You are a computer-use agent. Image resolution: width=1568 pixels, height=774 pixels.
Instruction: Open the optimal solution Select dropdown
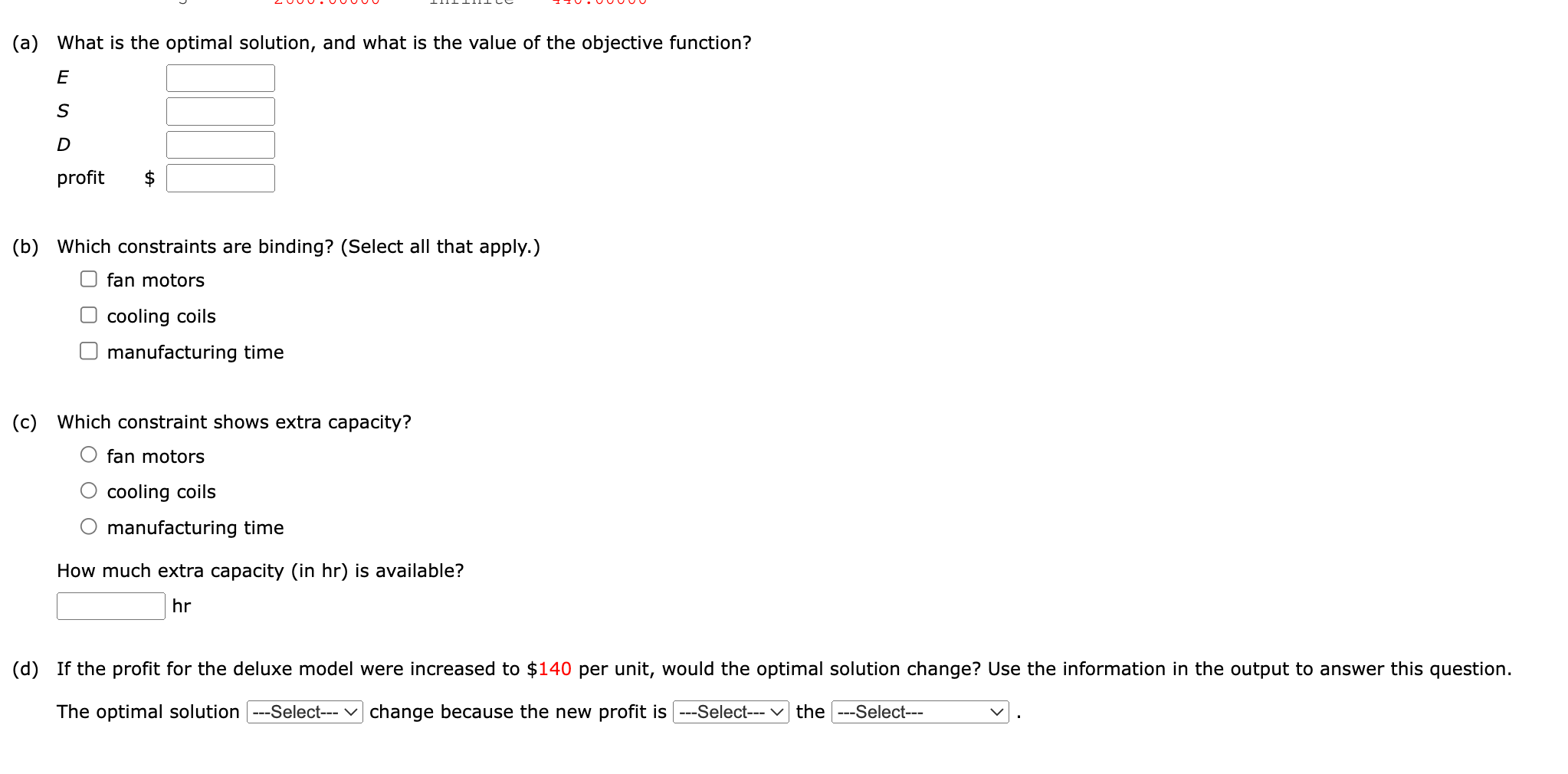303,712
